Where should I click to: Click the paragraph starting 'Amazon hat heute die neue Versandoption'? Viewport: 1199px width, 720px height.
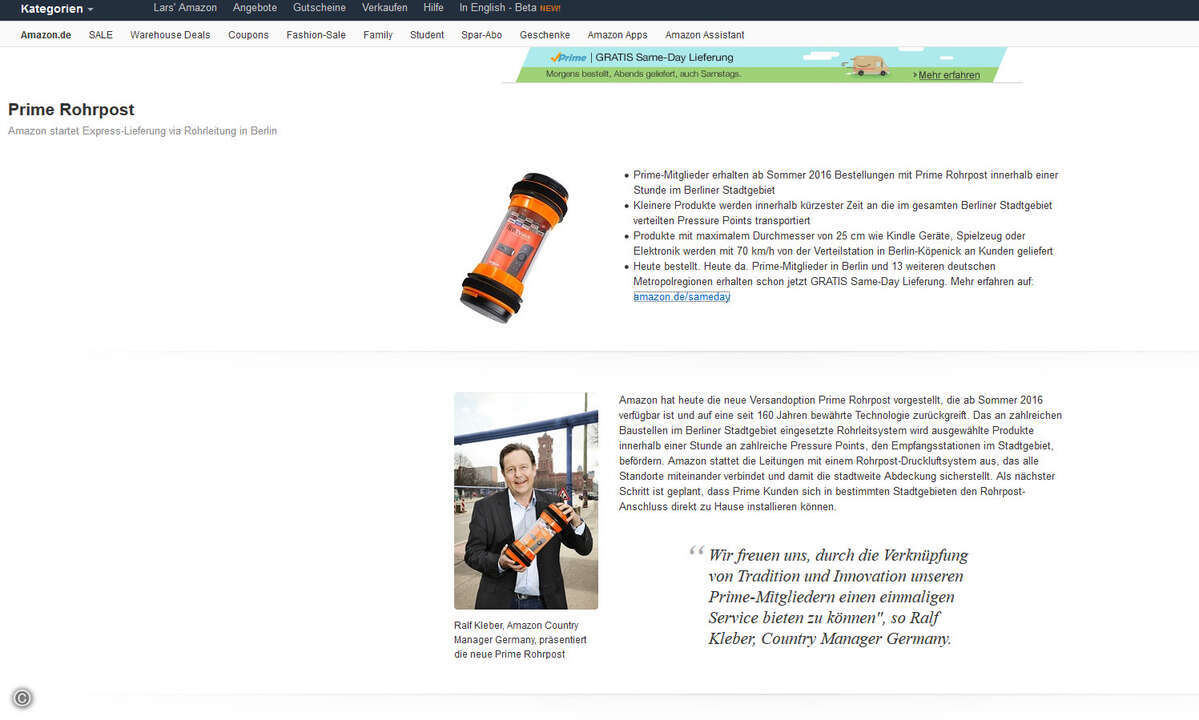coord(840,453)
